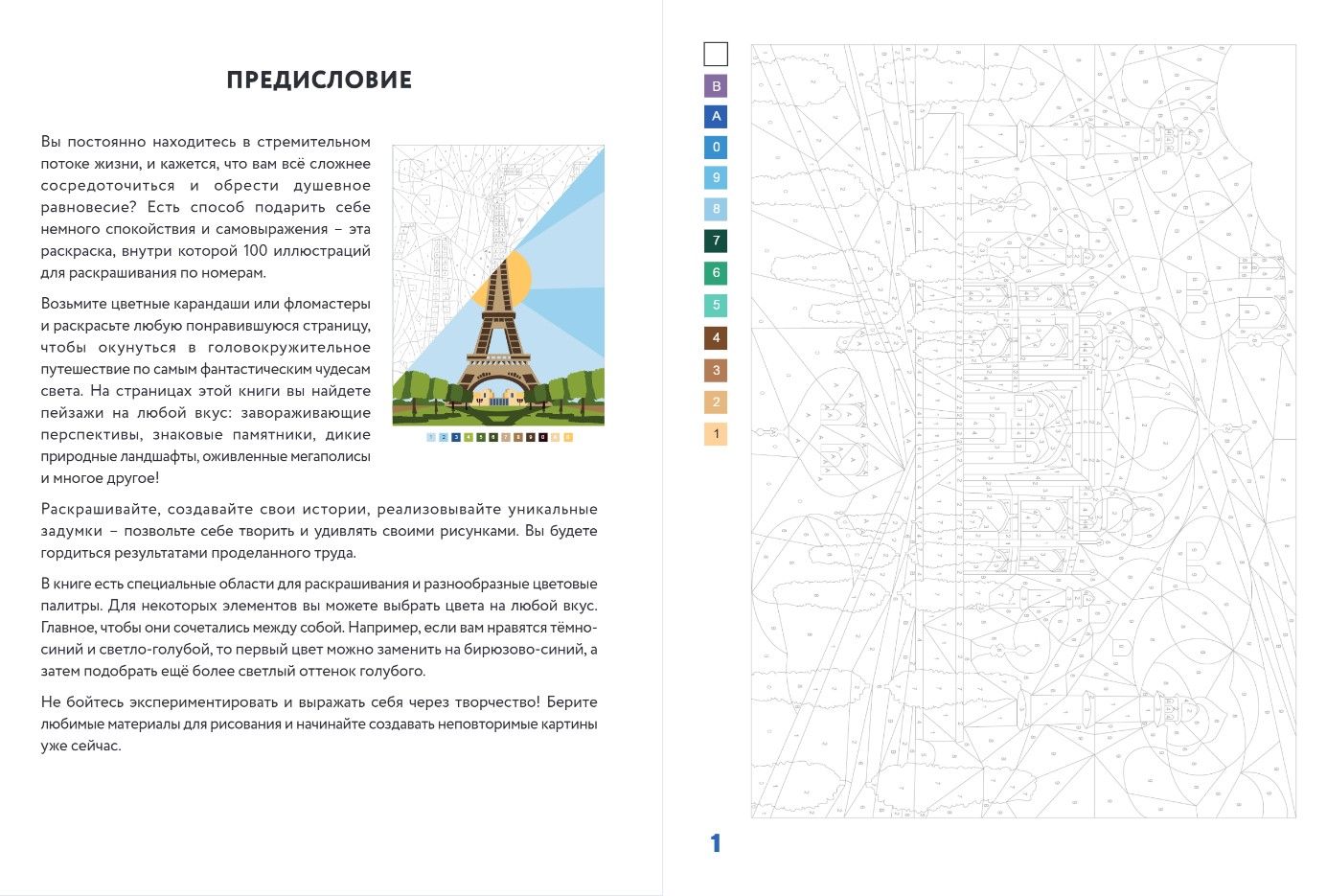Click the ПРЕДИСЛОВИЕ heading
Image resolution: width=1327 pixels, height=896 pixels.
319,80
